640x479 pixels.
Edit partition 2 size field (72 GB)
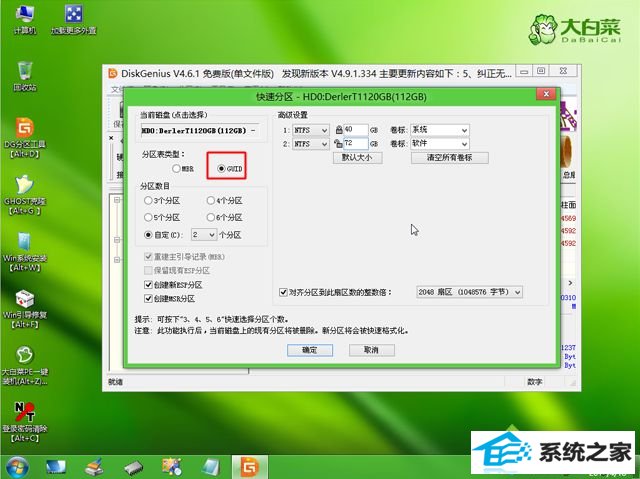pyautogui.click(x=356, y=144)
